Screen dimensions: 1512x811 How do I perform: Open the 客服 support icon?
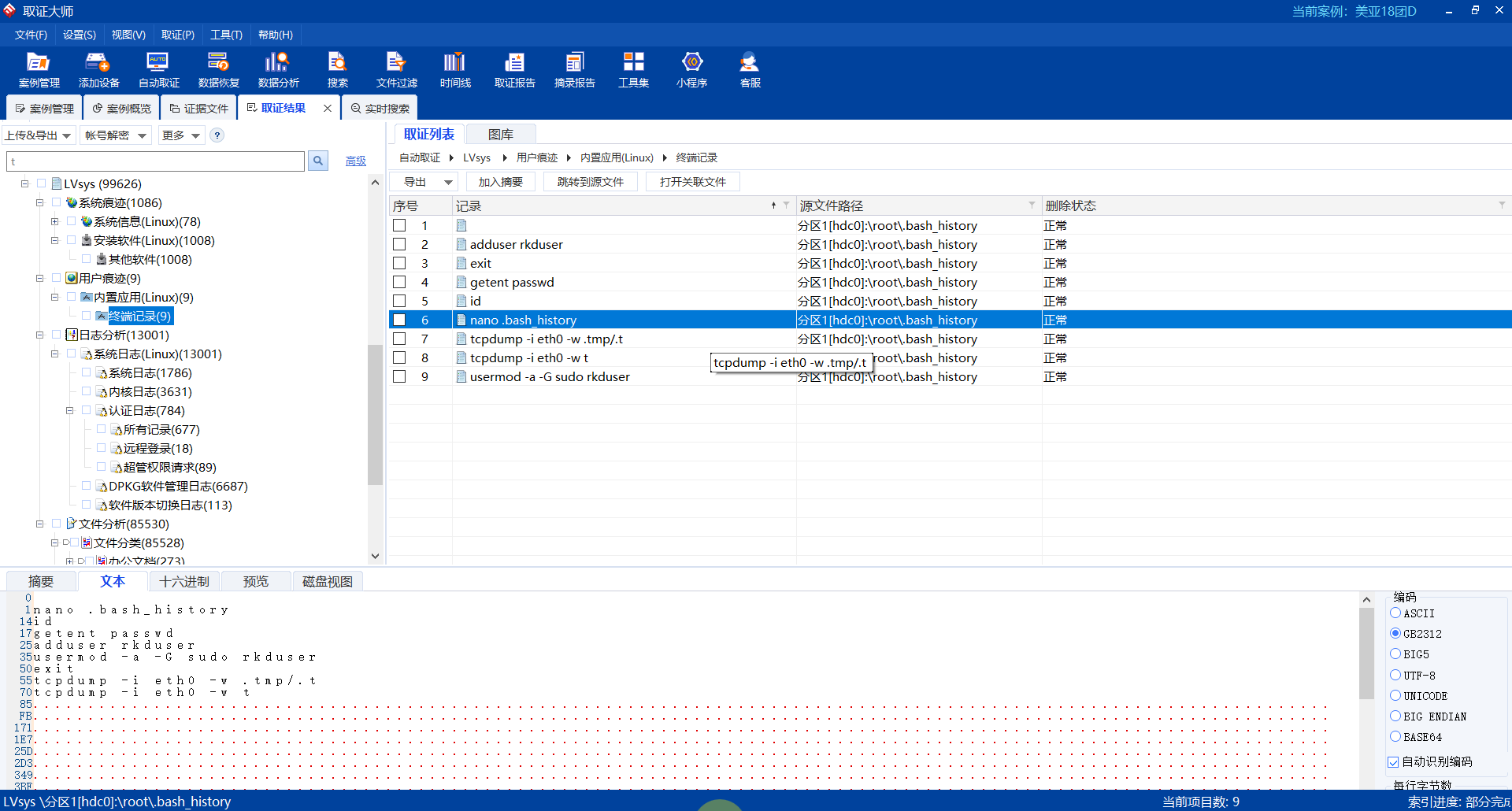pyautogui.click(x=750, y=69)
